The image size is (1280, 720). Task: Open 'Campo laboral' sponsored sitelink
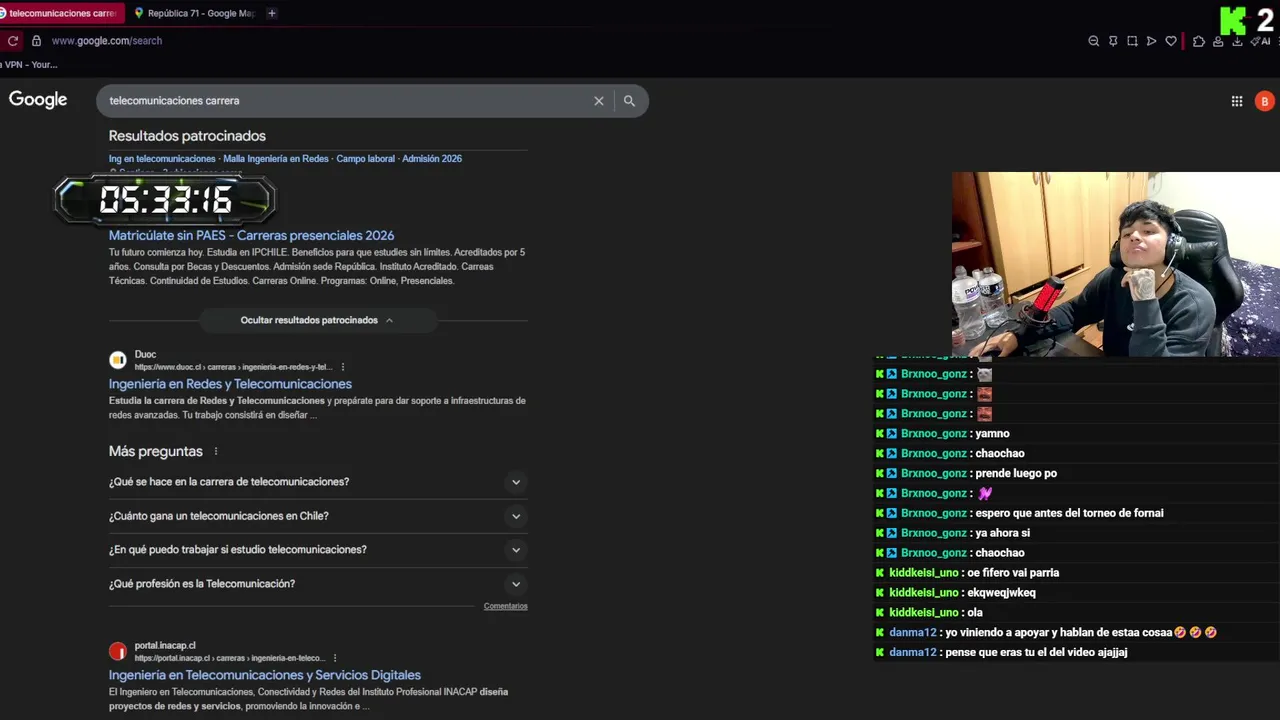tap(365, 159)
